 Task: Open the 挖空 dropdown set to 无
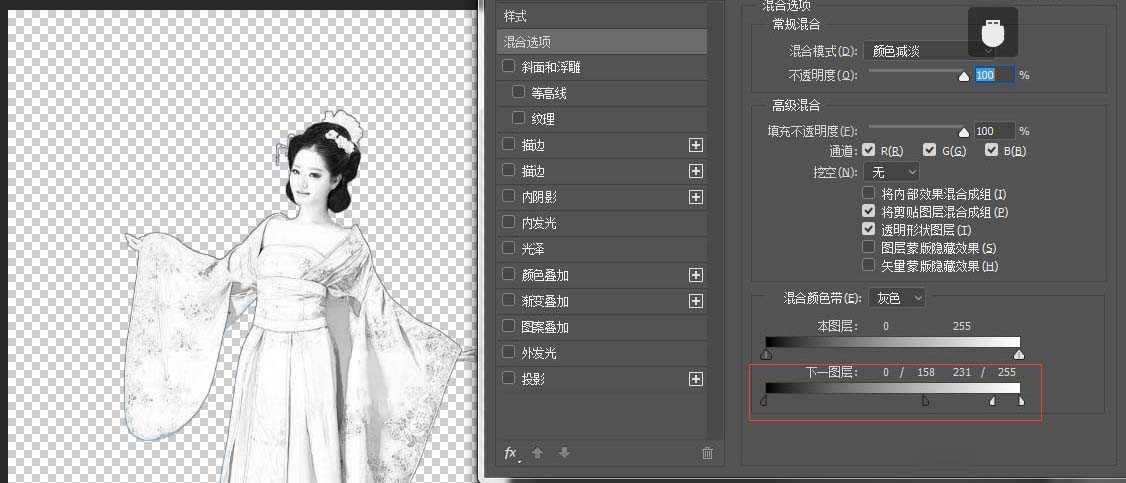click(891, 172)
